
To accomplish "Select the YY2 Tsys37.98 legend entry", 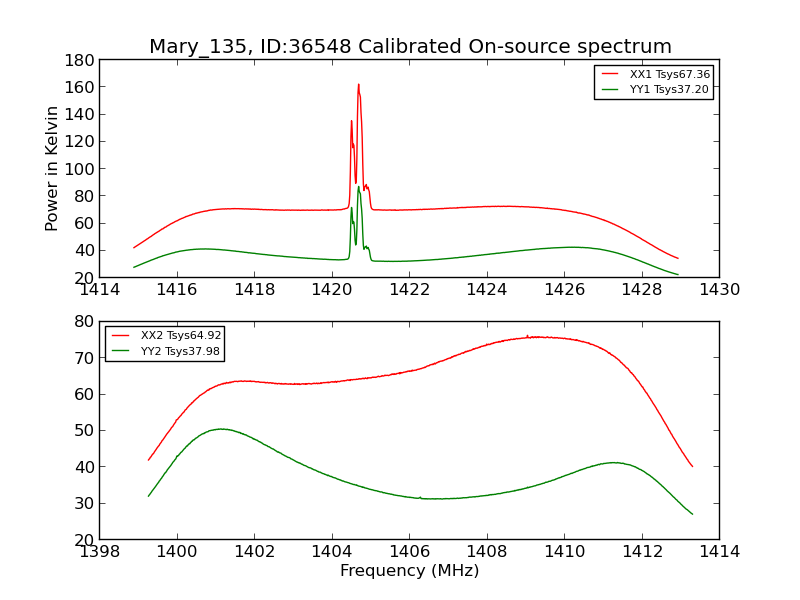I will [181, 351].
